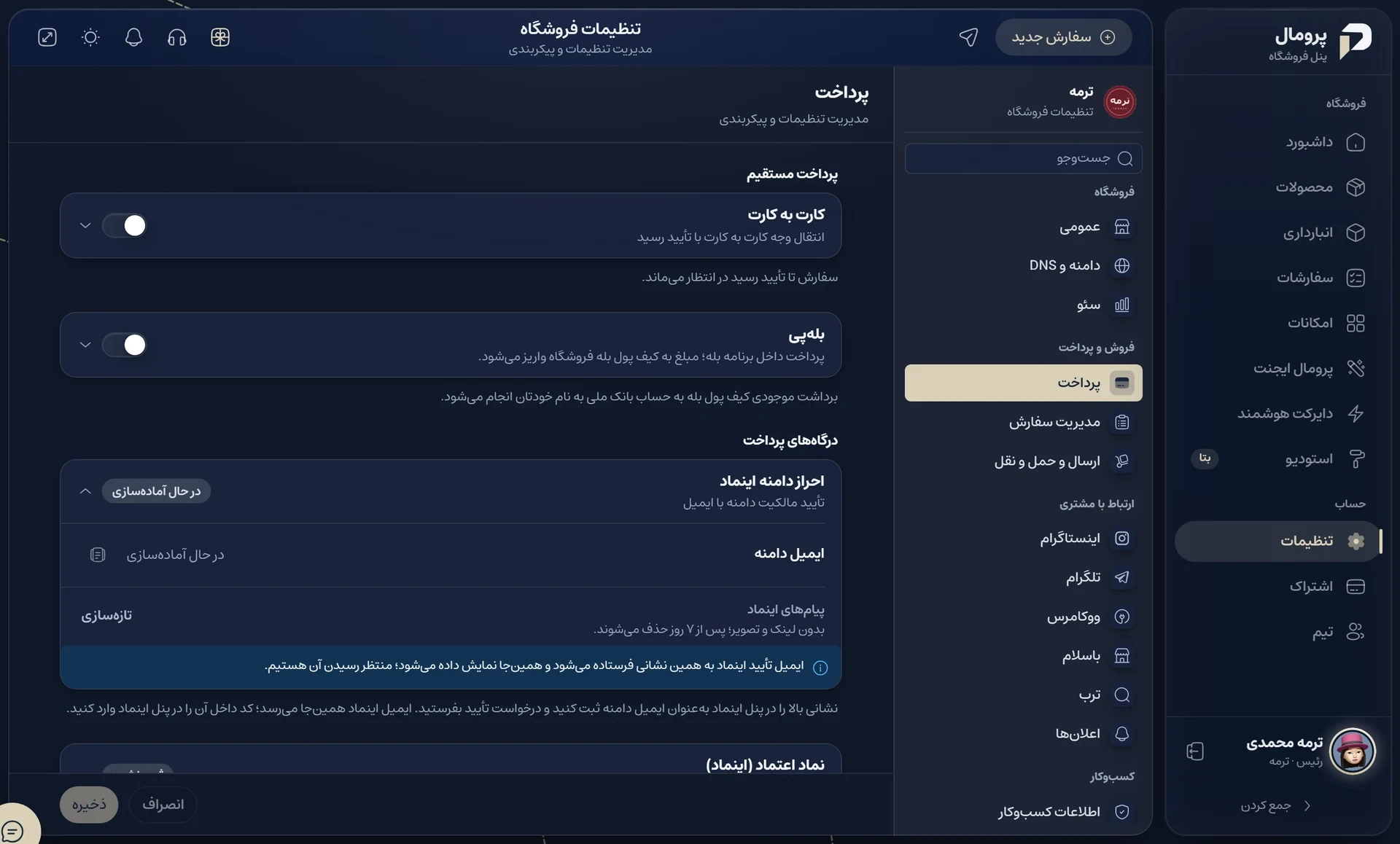Viewport: 1400px width, 844px height.
Task: Open اشتراک in main sidebar
Action: pos(1278,587)
